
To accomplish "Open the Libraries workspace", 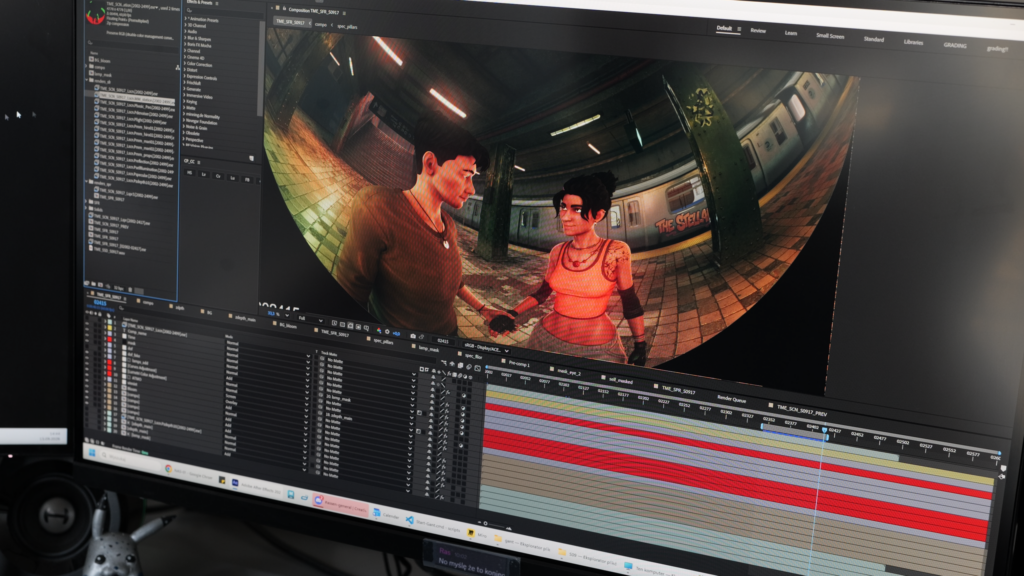I will [x=913, y=42].
